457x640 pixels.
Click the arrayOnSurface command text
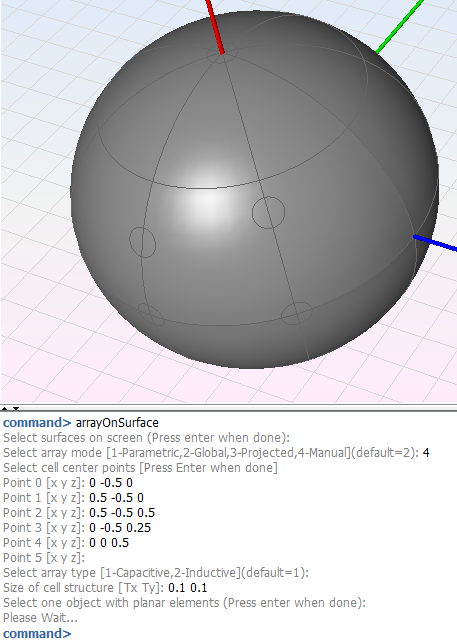(x=117, y=423)
